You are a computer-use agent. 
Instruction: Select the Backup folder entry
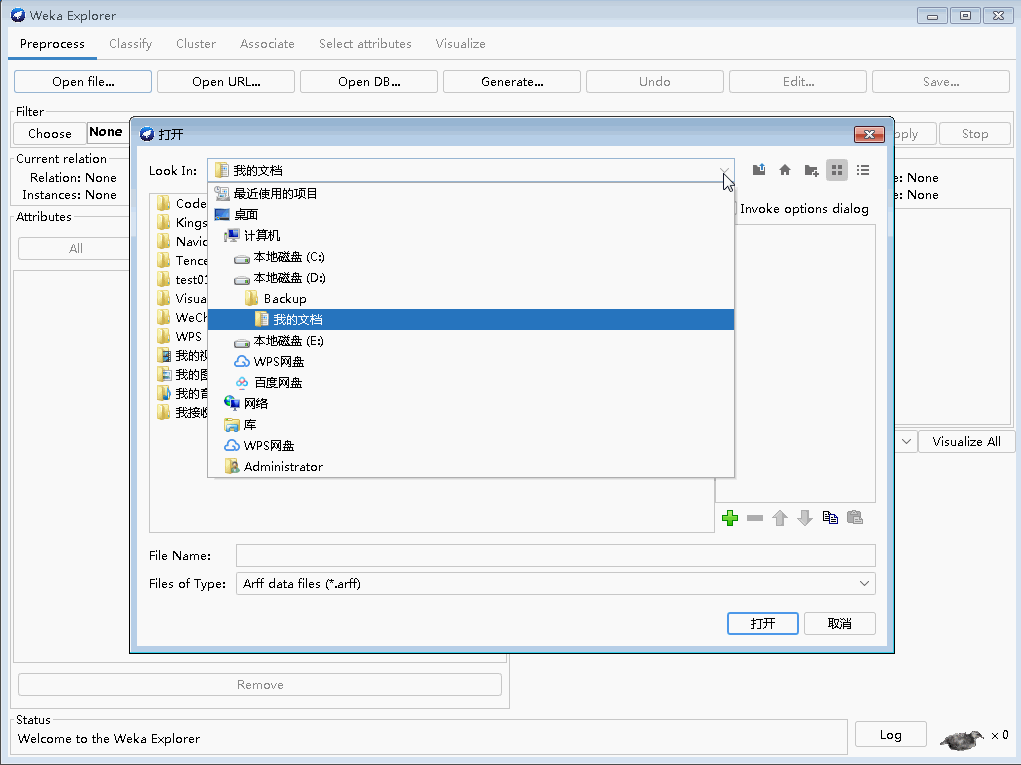pyautogui.click(x=471, y=298)
